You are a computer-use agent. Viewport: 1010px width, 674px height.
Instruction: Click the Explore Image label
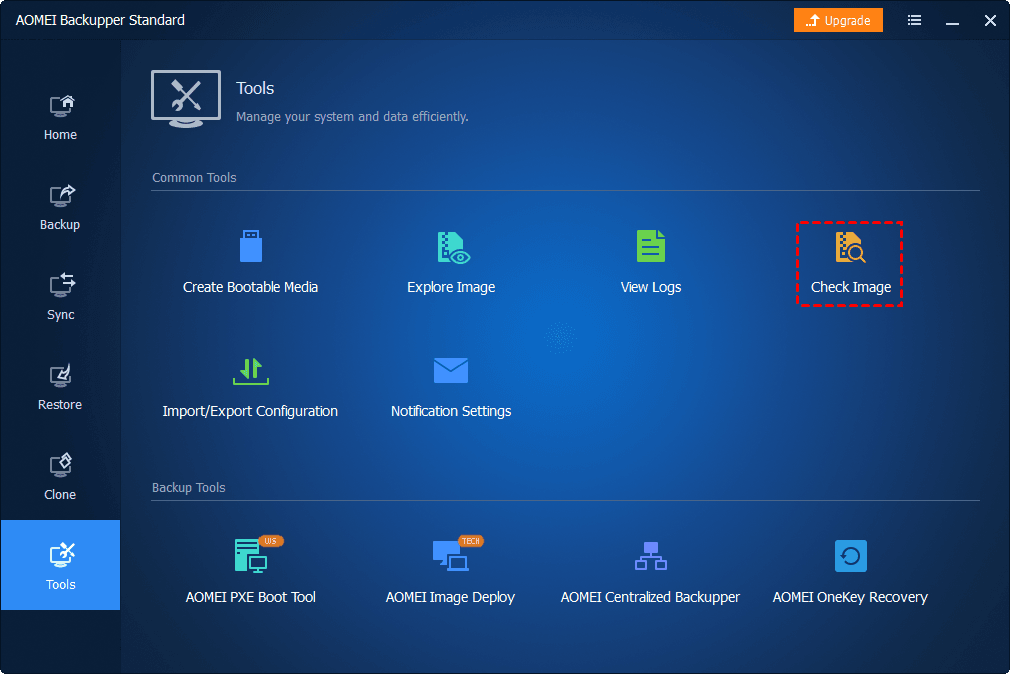(x=451, y=287)
